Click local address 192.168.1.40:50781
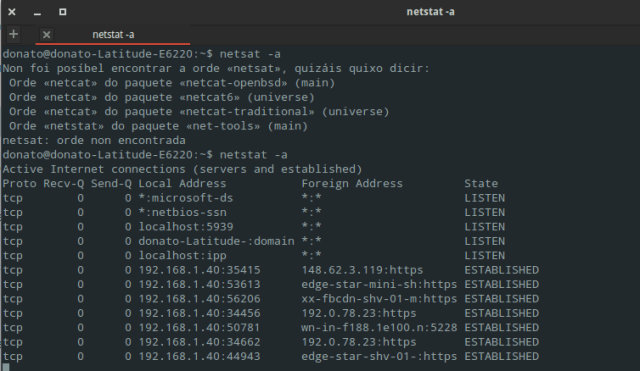This screenshot has height=371, width=640. [199, 327]
